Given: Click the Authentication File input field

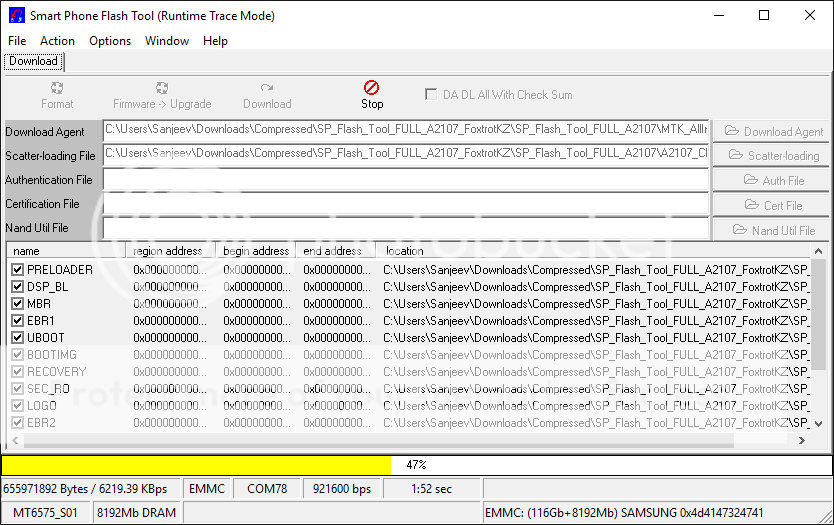Looking at the screenshot, I should point(405,180).
